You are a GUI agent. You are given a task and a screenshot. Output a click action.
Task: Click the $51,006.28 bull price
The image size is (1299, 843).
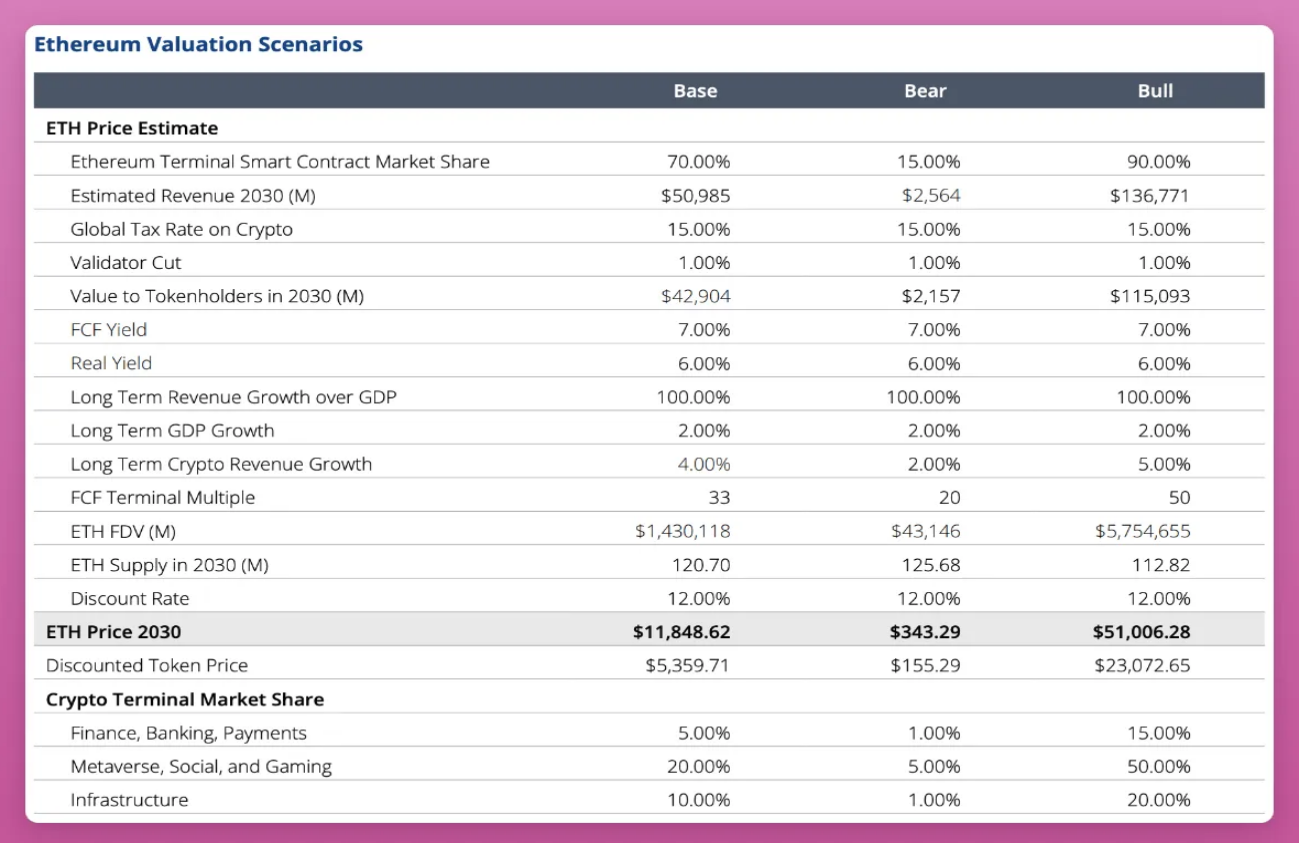click(x=1141, y=632)
